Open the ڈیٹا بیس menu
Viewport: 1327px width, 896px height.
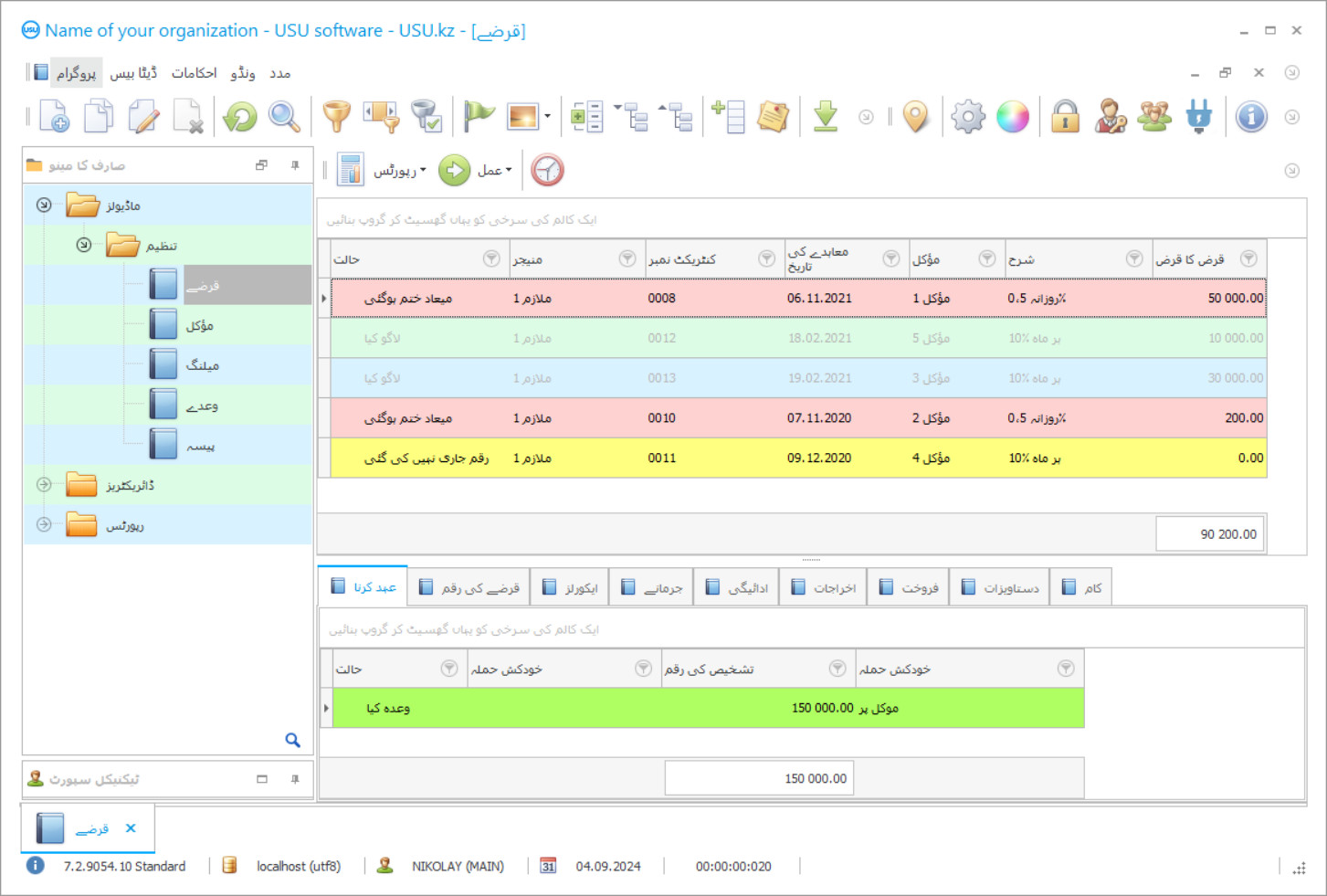(x=133, y=73)
